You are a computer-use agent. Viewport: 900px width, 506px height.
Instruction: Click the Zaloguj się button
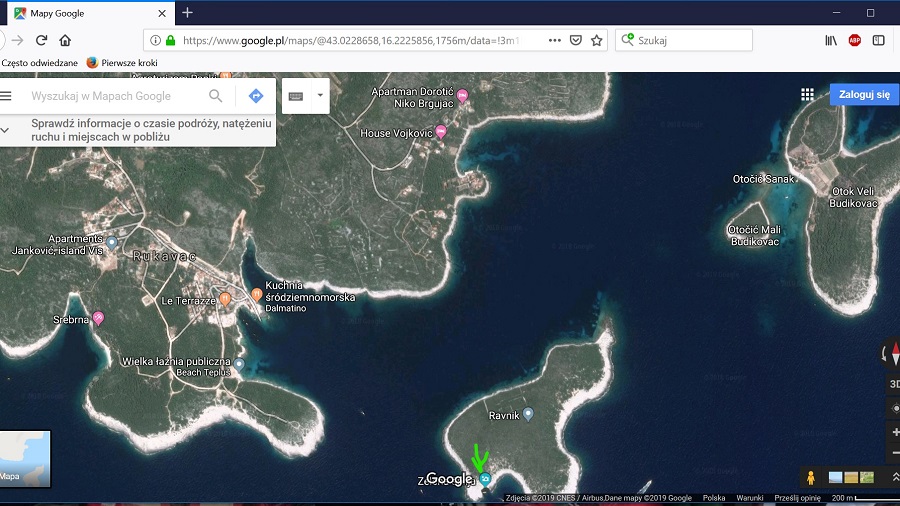(x=864, y=95)
